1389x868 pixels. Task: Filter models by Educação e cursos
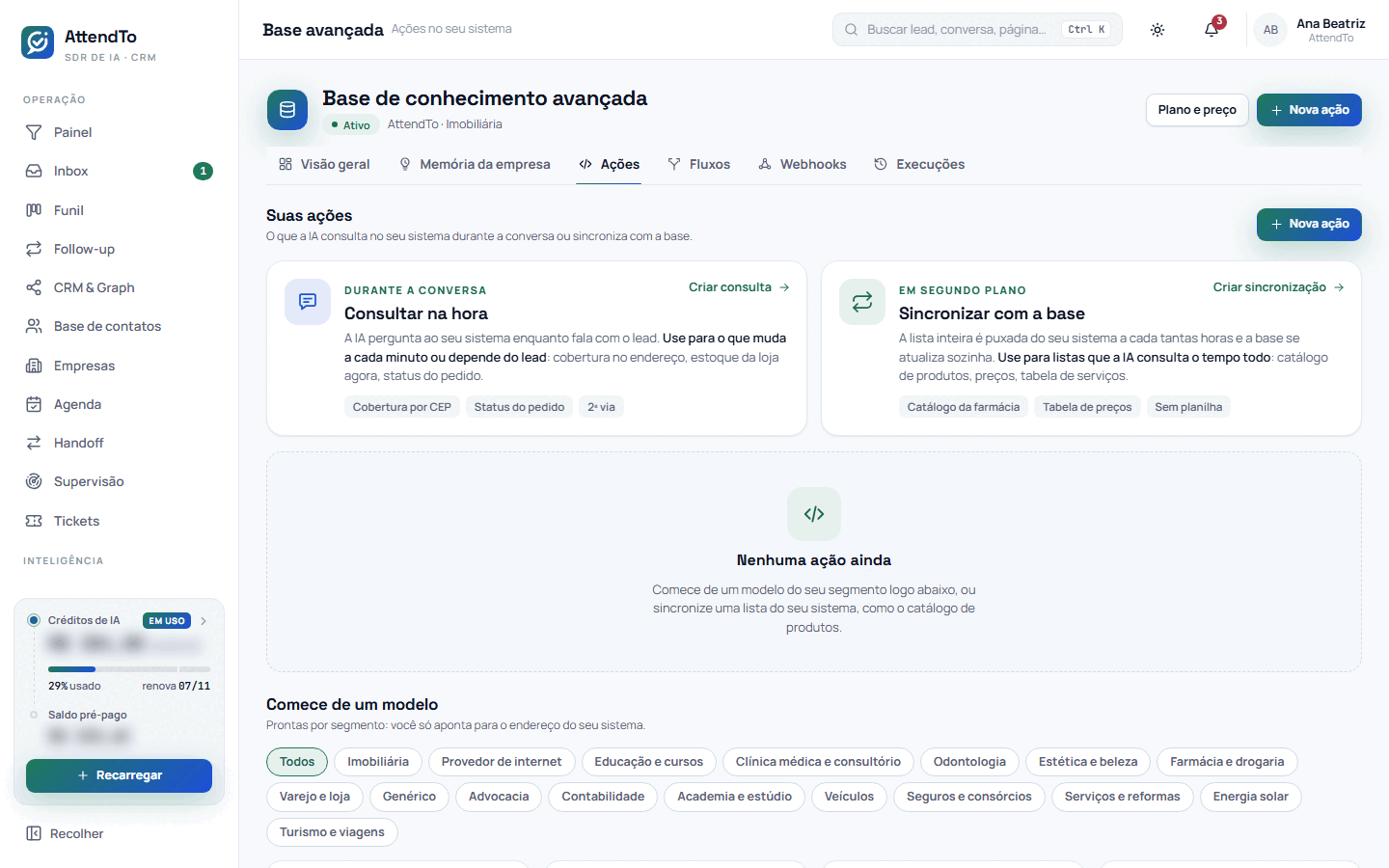point(648,762)
